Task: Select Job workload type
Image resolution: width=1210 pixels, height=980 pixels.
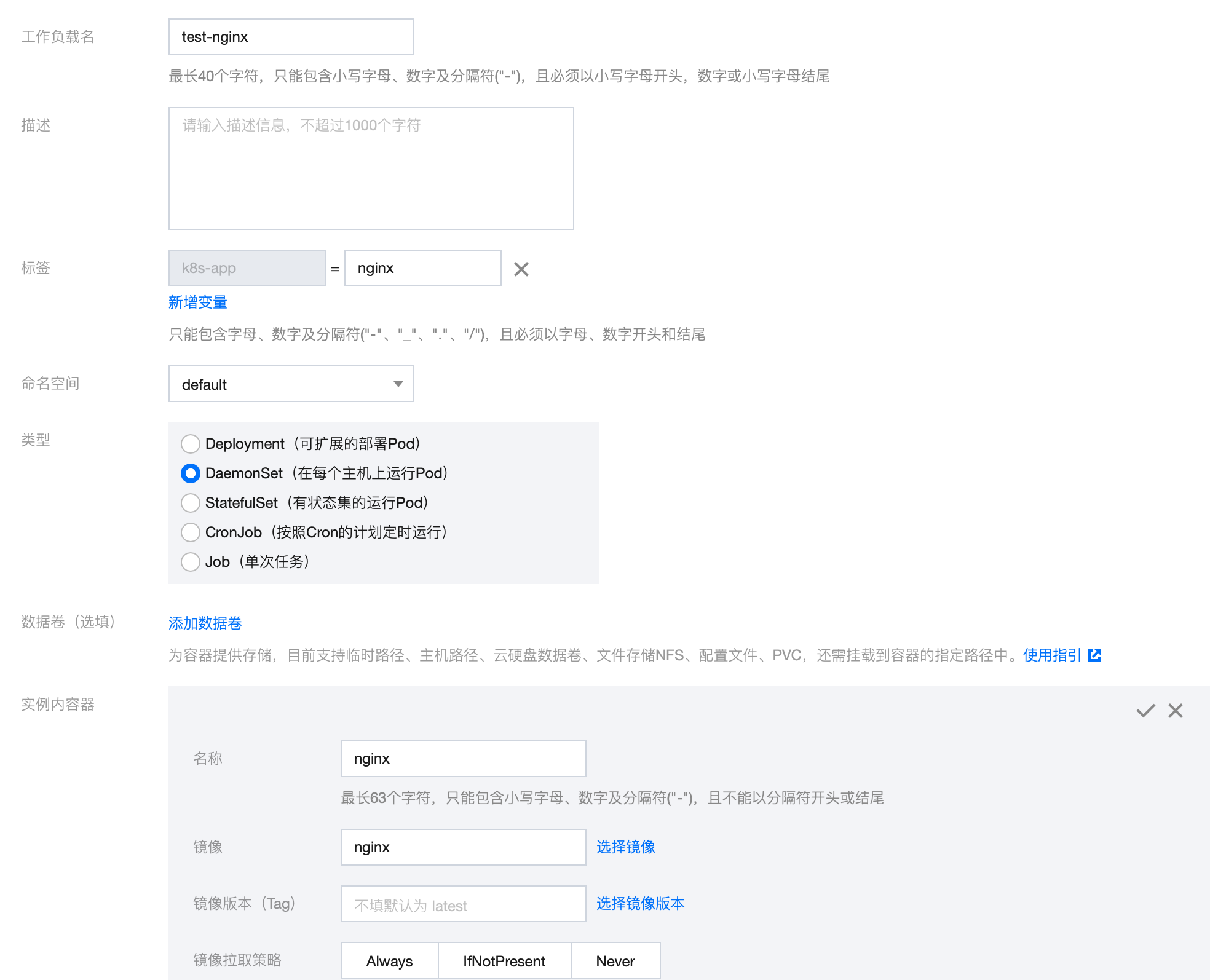Action: 191,561
